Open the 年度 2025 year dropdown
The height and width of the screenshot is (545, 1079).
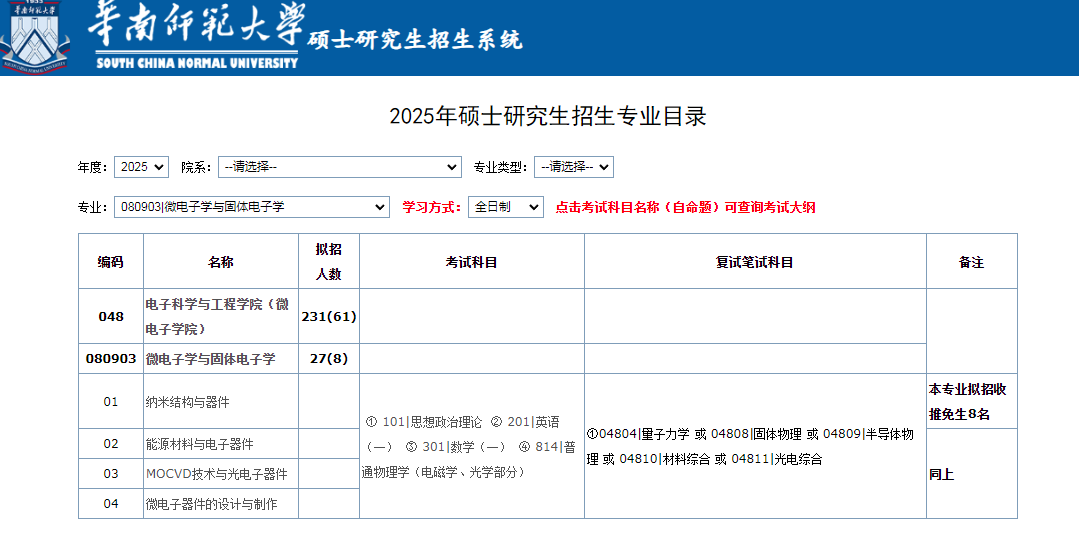(141, 167)
